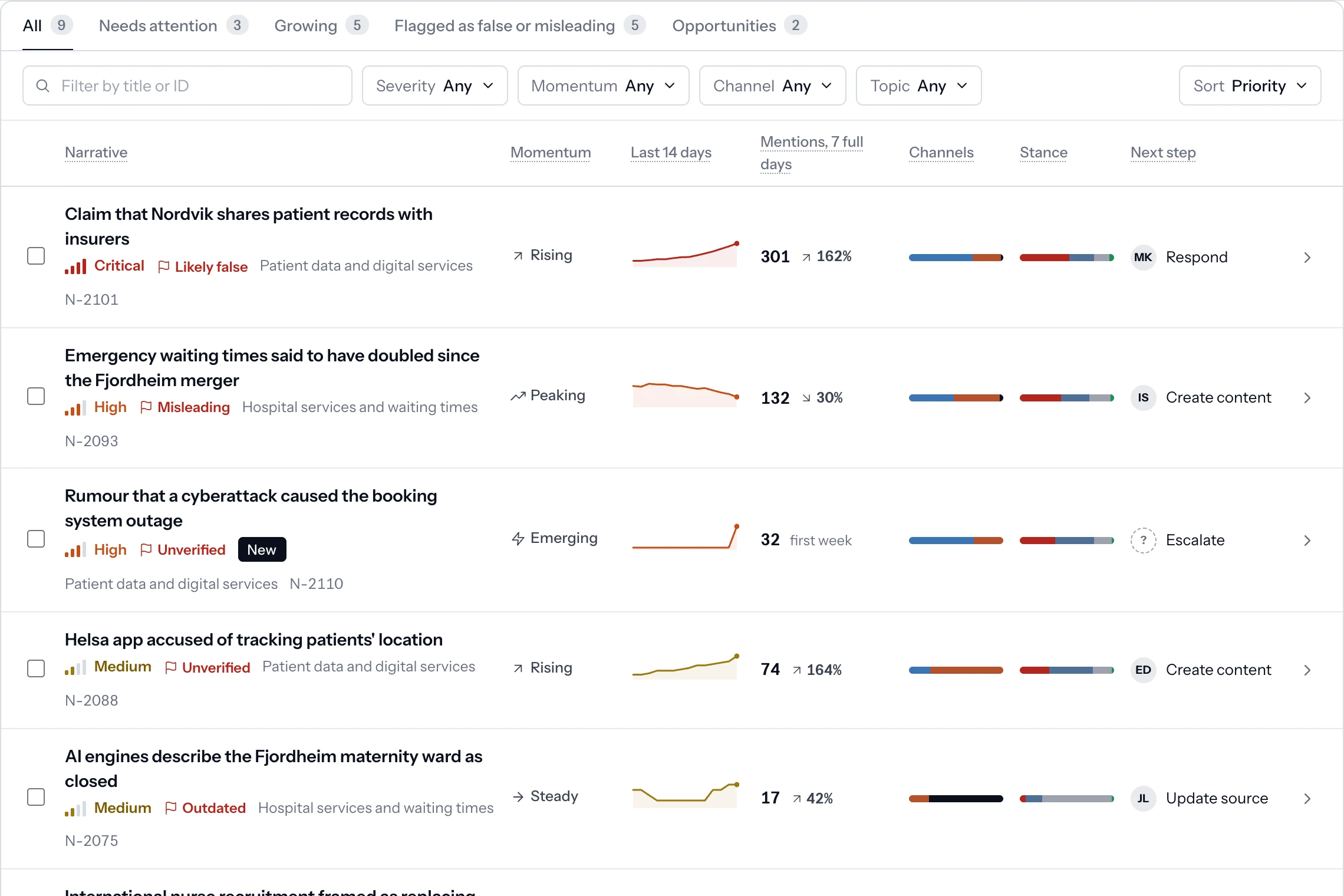Click the Emerging lightning bolt icon

pyautogui.click(x=518, y=539)
